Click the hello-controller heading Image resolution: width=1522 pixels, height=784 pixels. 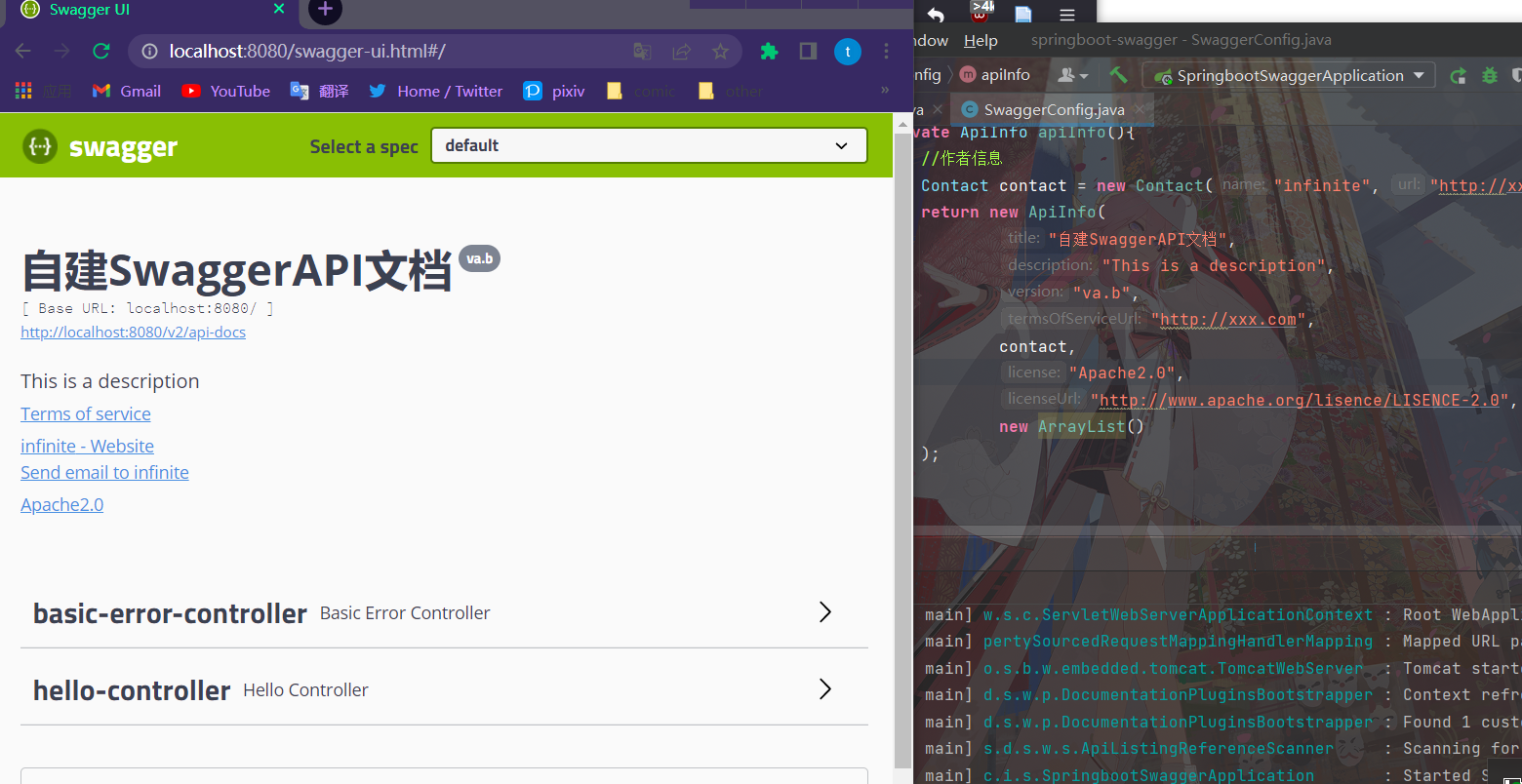[132, 690]
